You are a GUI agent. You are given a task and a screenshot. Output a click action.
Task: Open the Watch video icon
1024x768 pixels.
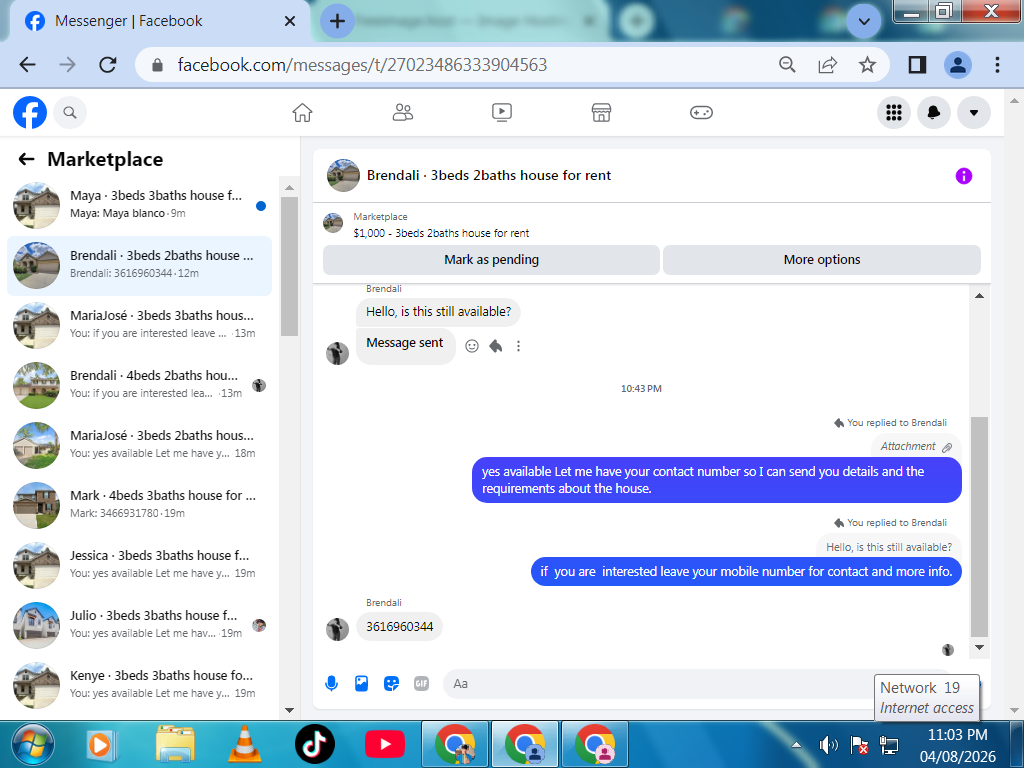click(x=502, y=112)
